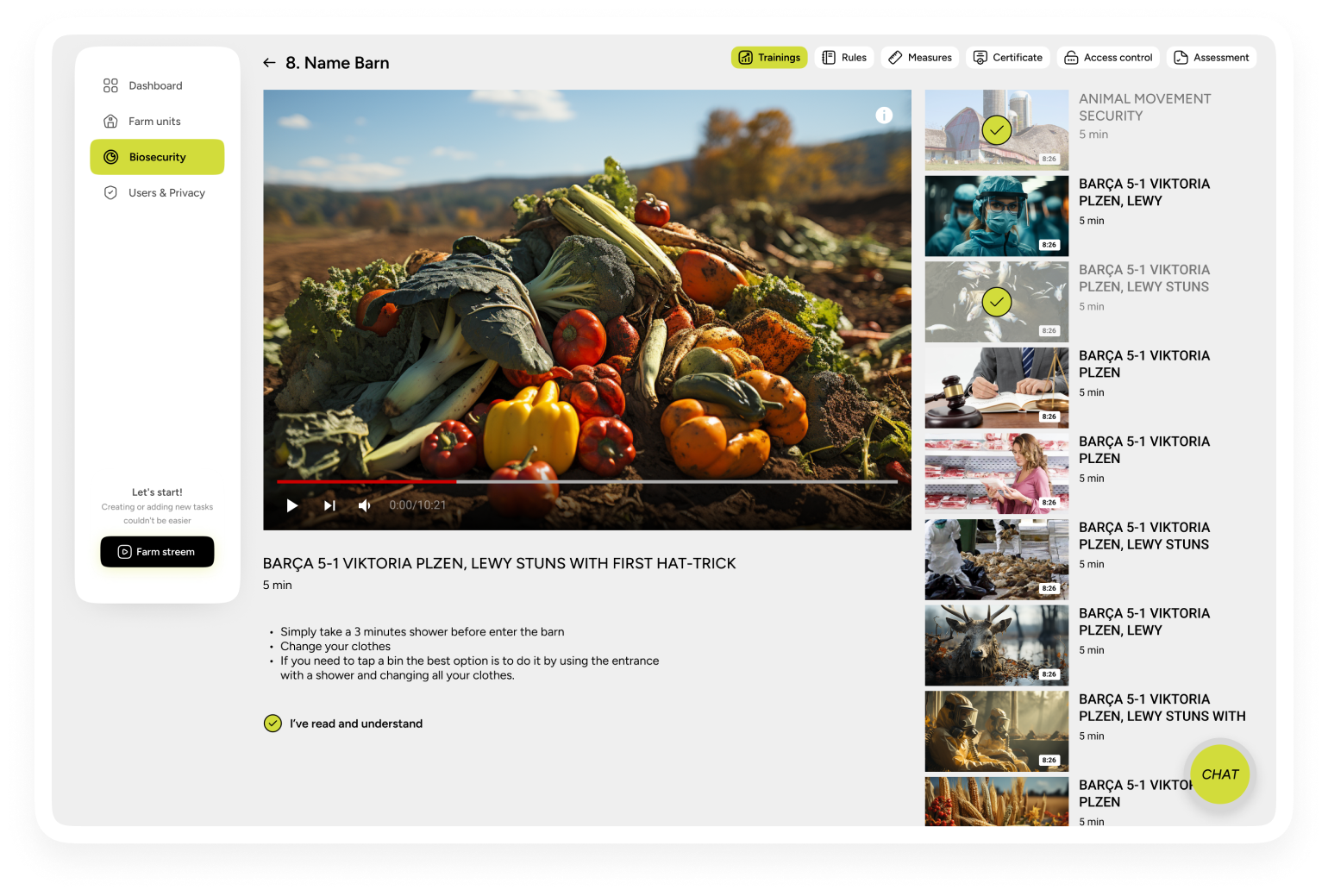Click the info icon on the video
The width and height of the screenshot is (1328, 896).
coord(884,116)
